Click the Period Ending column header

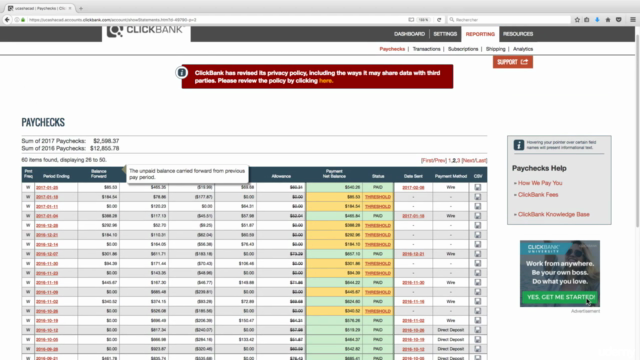(56, 176)
